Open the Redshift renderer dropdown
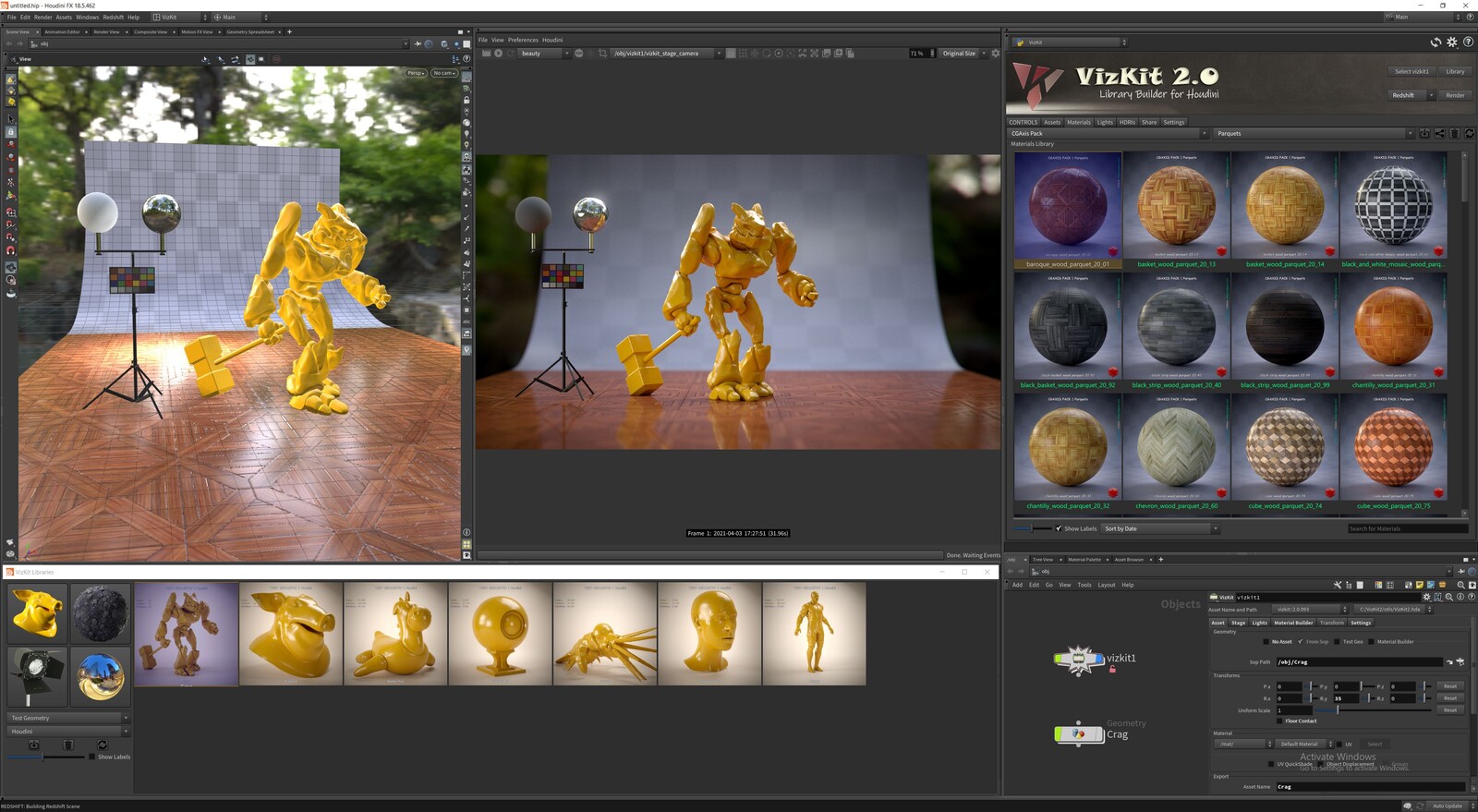 point(1412,95)
